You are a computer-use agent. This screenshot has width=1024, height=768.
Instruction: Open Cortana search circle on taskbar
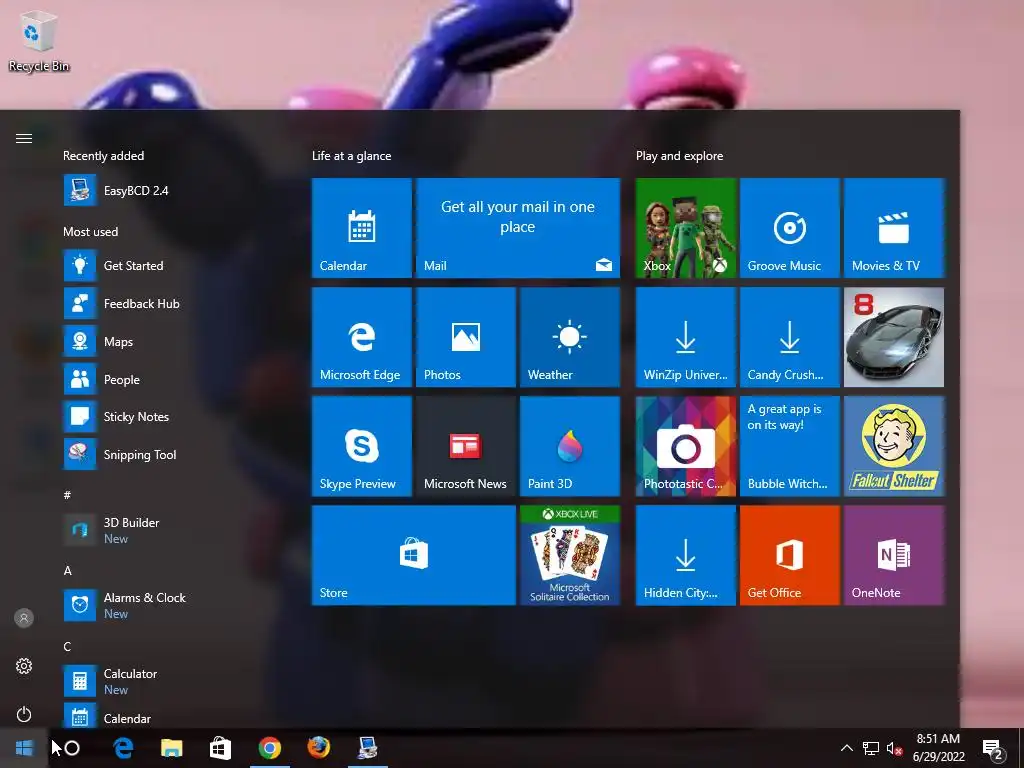tap(72, 748)
